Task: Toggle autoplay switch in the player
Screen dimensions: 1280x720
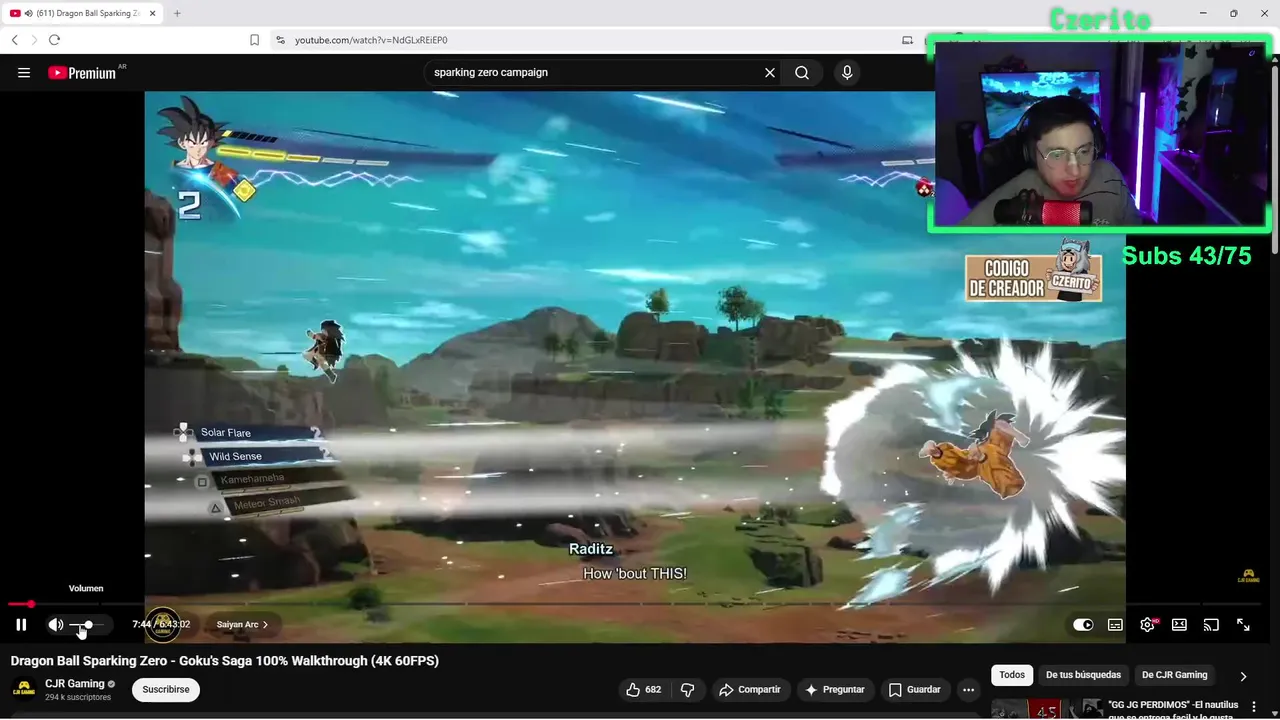Action: tap(1083, 625)
